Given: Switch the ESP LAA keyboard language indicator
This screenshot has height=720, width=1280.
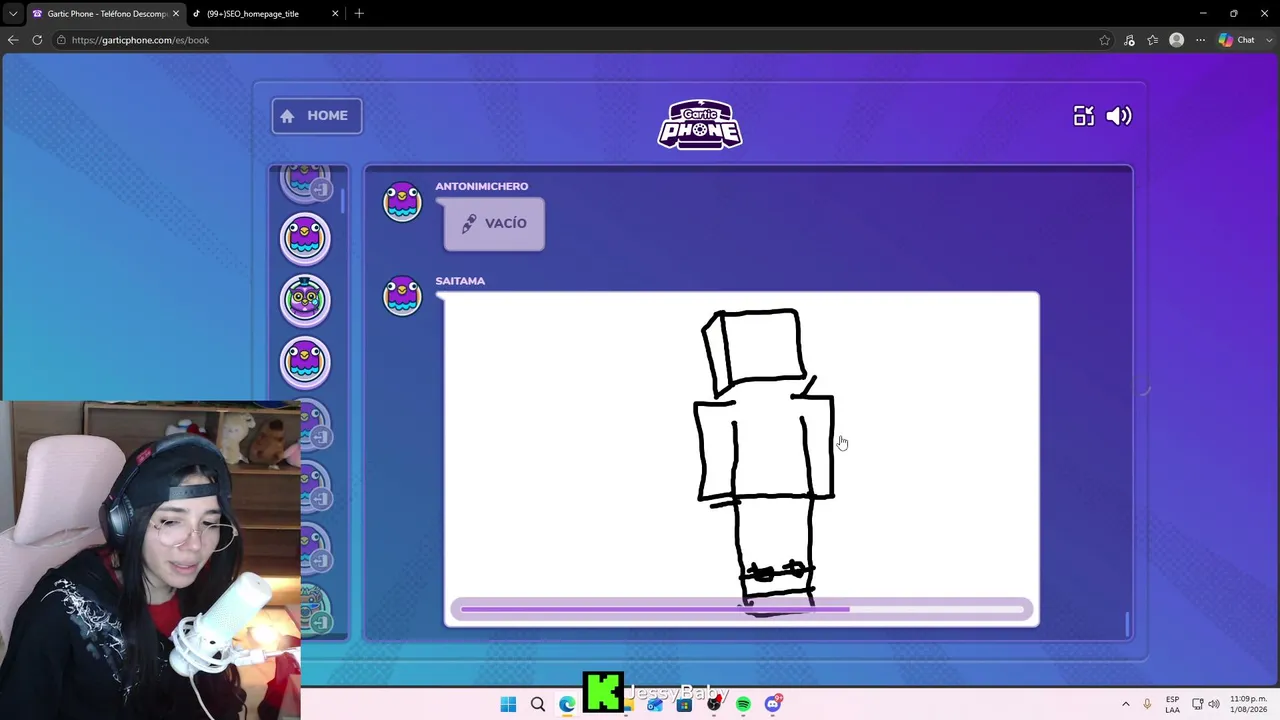Looking at the screenshot, I should pos(1172,704).
